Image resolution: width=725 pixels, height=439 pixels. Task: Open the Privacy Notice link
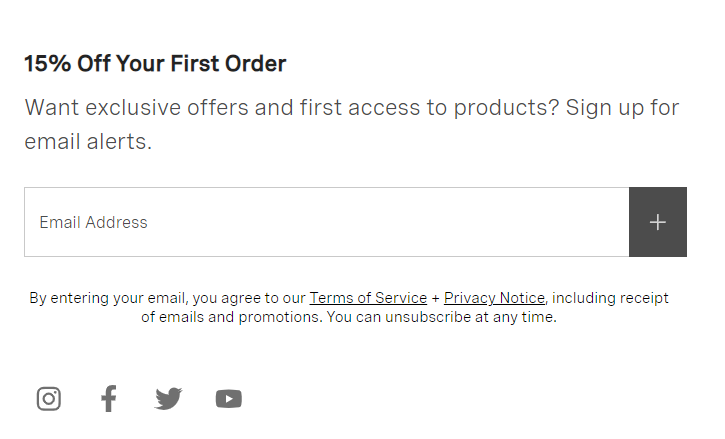tap(494, 298)
